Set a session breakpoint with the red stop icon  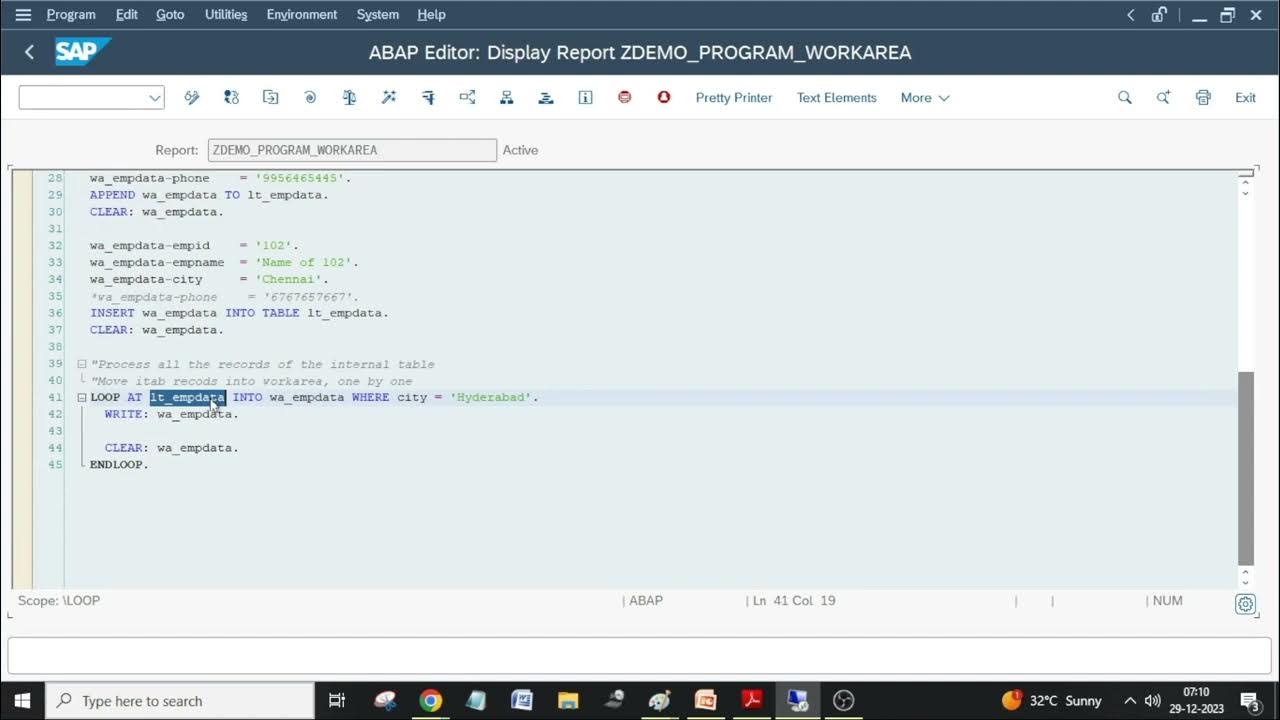pos(625,97)
